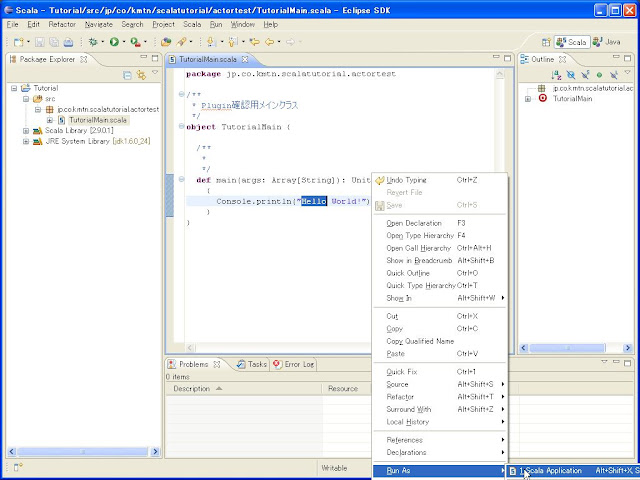Switch to the Tasks tab
This screenshot has width=640, height=480.
click(251, 364)
